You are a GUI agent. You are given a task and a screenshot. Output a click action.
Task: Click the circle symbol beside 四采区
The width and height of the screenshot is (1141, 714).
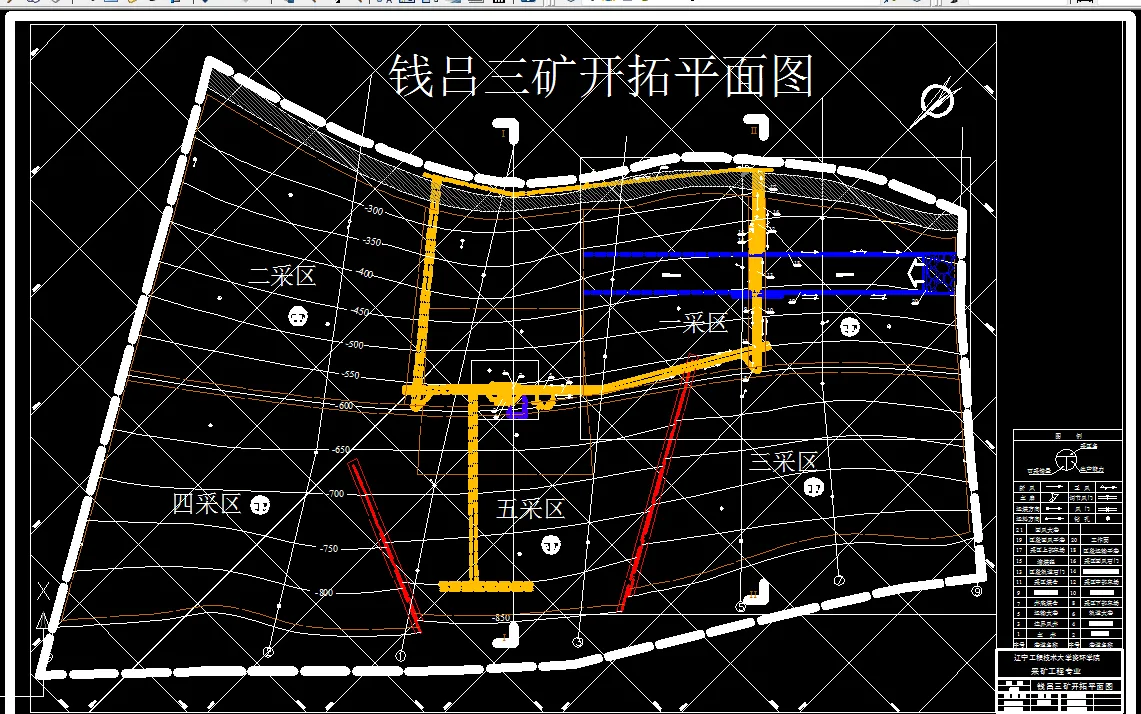pos(260,504)
